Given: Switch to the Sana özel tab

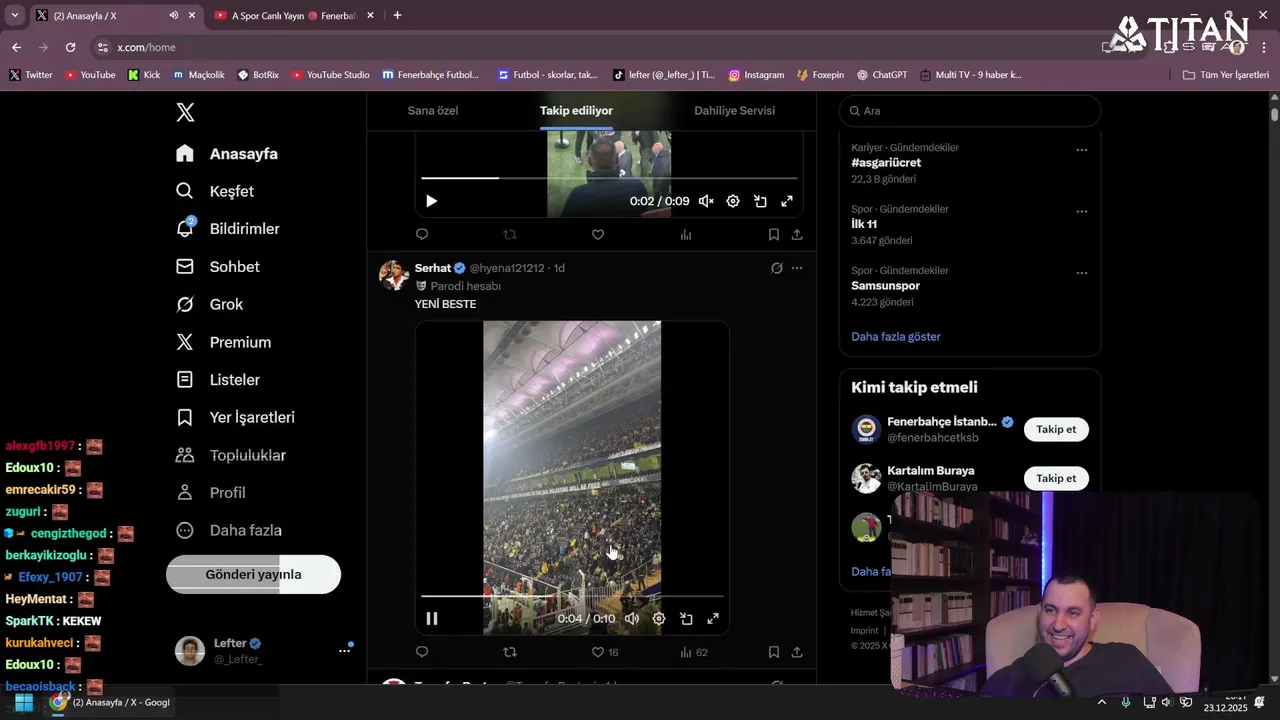Looking at the screenshot, I should (x=433, y=111).
